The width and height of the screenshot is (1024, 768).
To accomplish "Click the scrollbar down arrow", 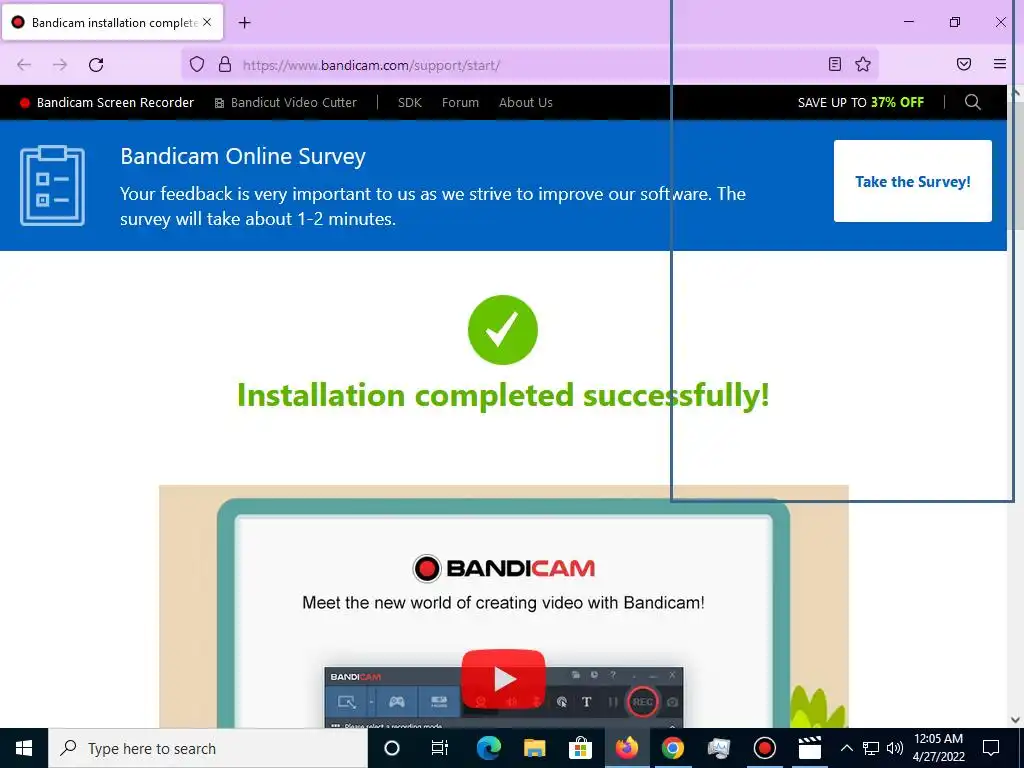I will click(x=1016, y=720).
